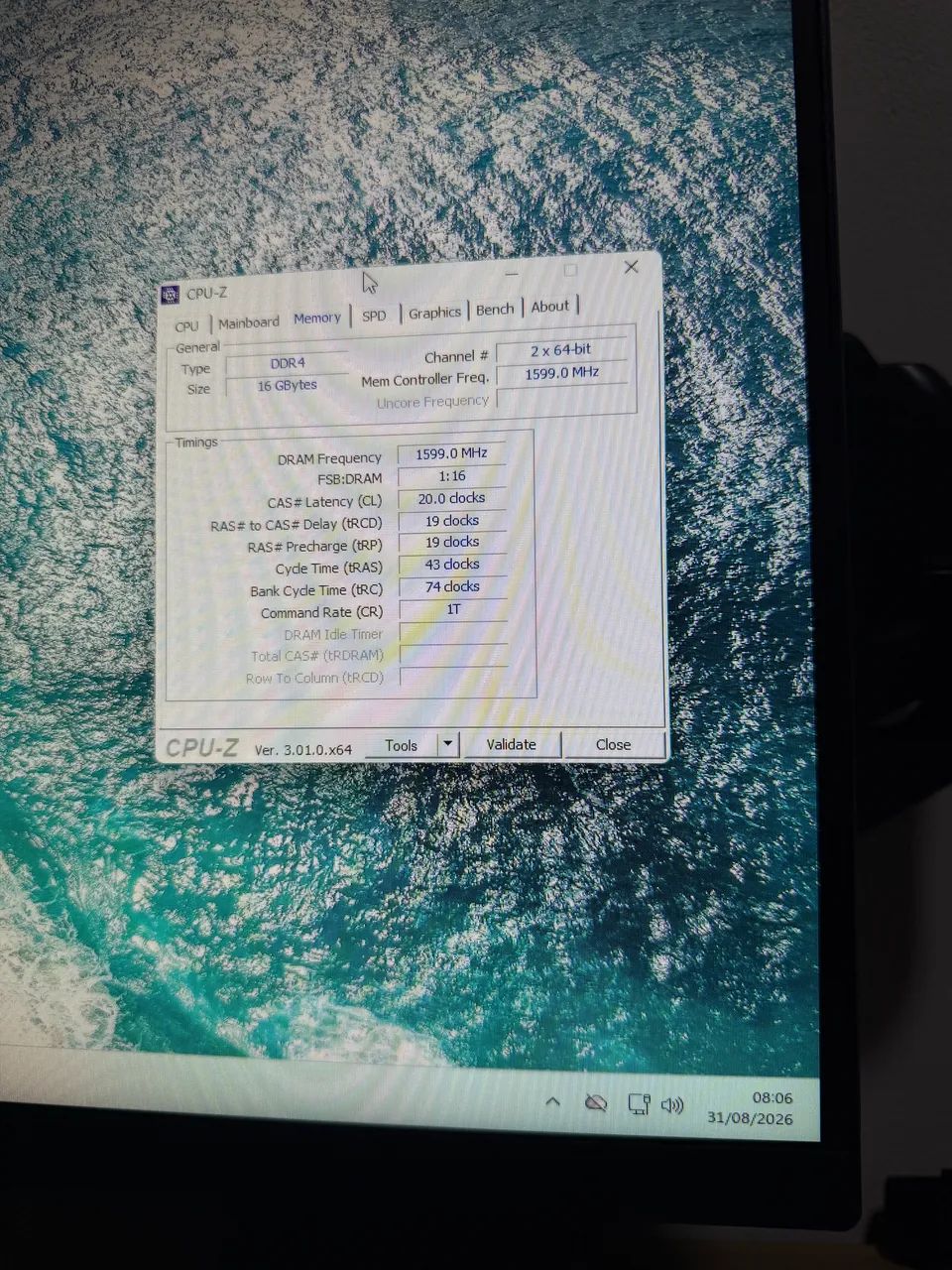Click the Tools button
The width and height of the screenshot is (952, 1270).
tap(401, 745)
